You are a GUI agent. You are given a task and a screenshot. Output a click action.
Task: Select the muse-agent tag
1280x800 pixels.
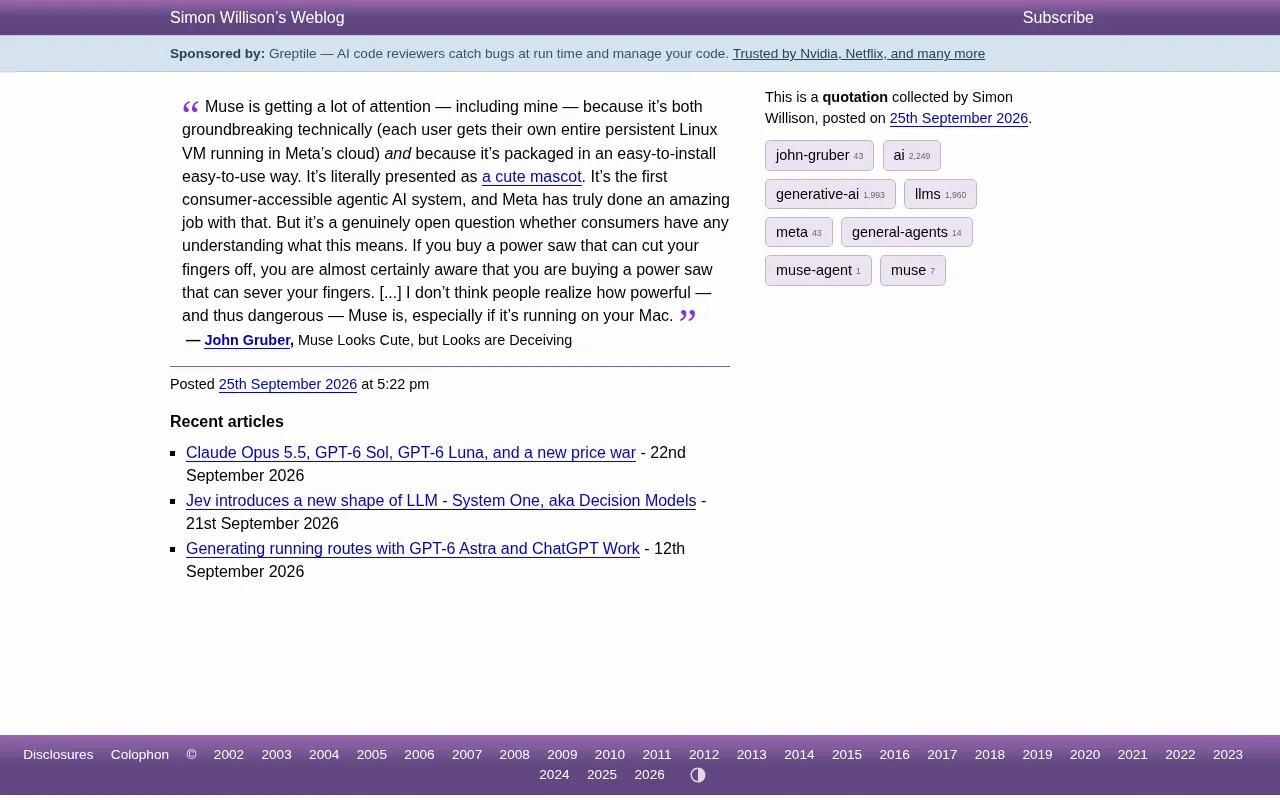tap(818, 270)
